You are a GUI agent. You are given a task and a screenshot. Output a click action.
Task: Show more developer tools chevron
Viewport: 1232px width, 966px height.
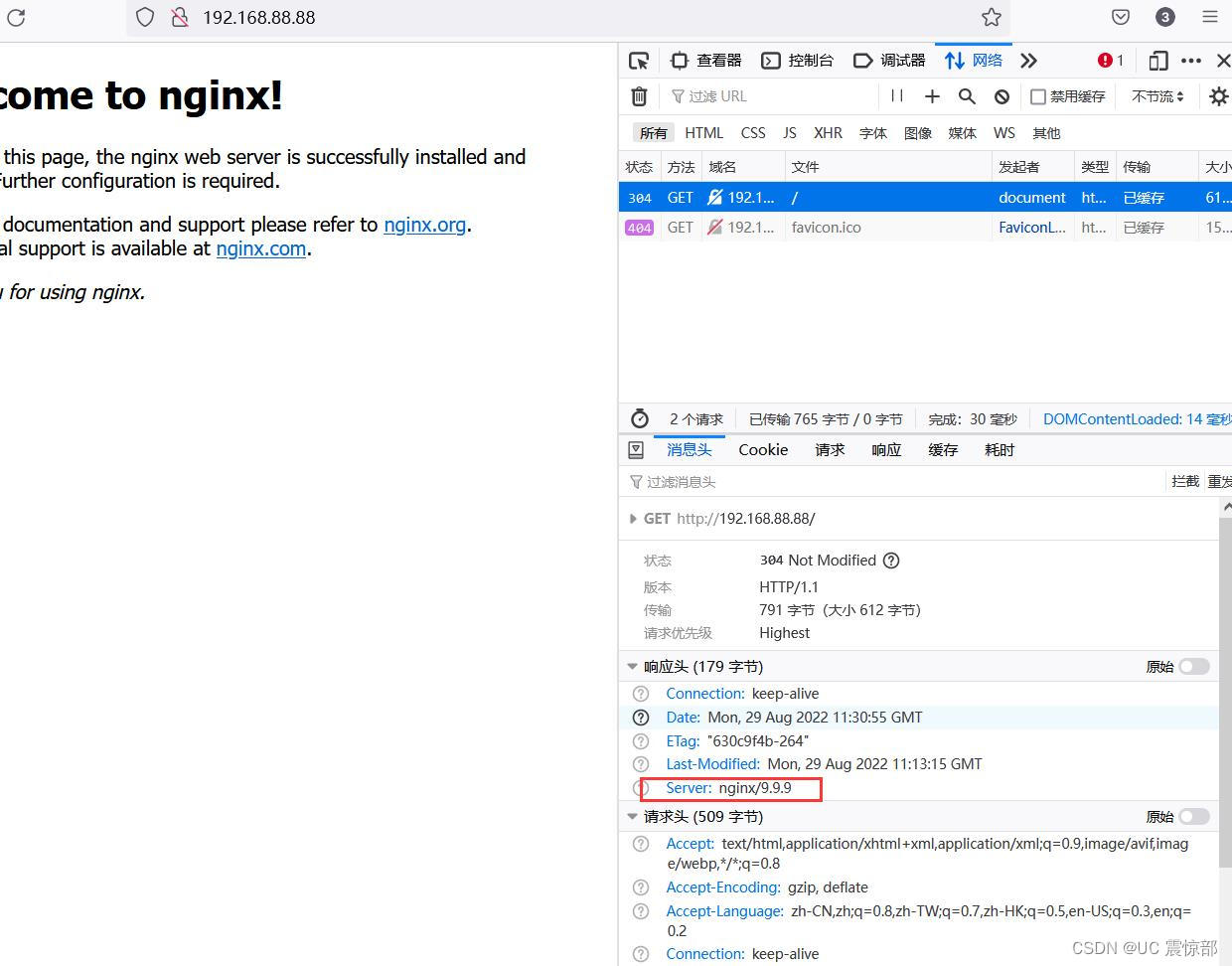pyautogui.click(x=1028, y=61)
